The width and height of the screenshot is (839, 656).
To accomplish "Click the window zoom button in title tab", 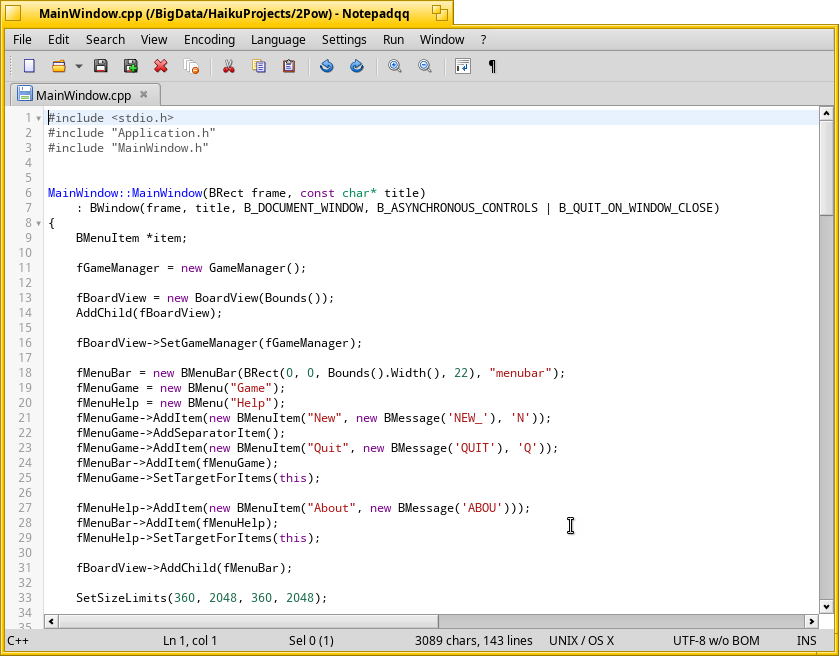I will click(439, 13).
